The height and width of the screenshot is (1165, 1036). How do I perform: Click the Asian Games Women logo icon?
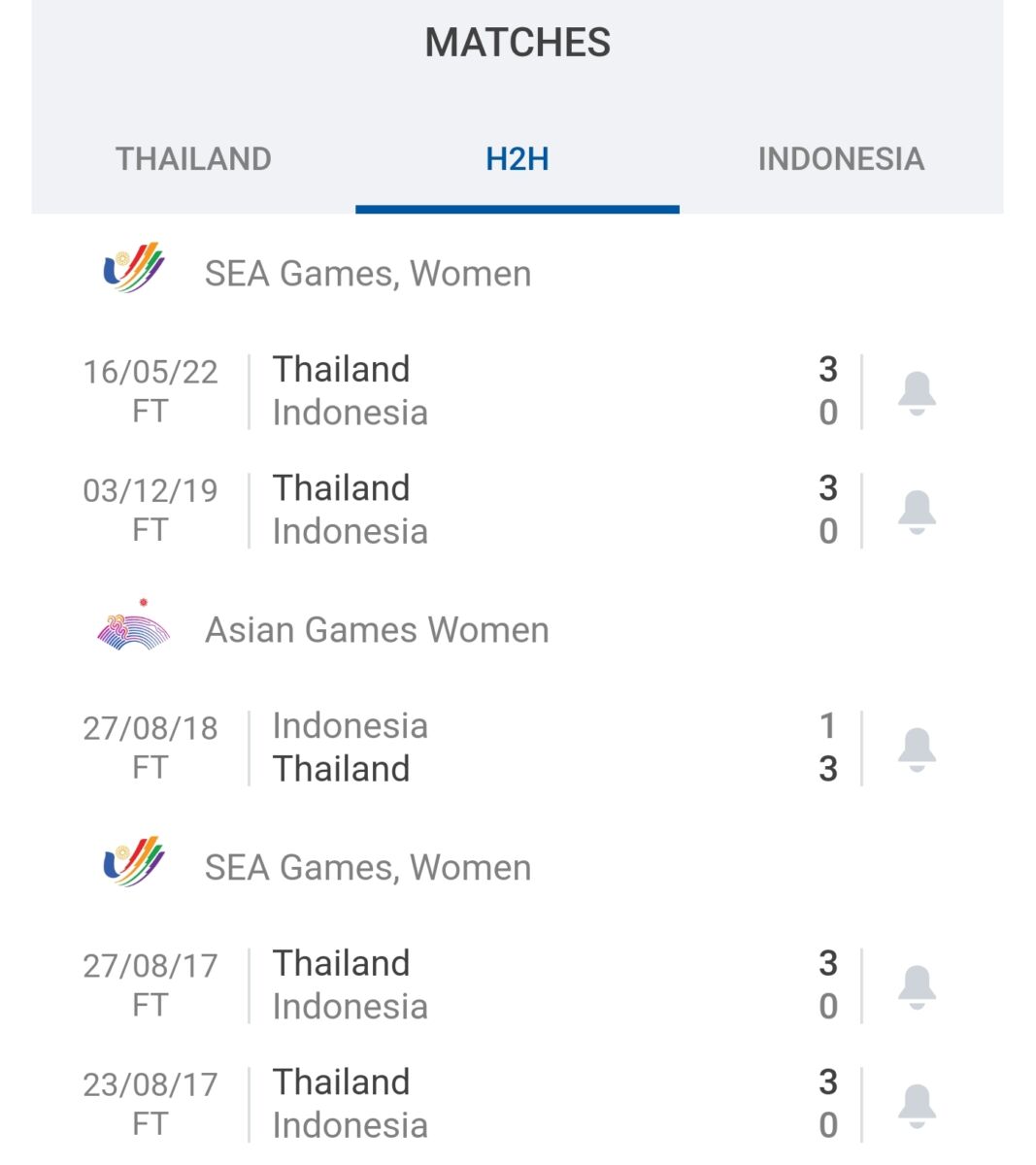pos(134,626)
